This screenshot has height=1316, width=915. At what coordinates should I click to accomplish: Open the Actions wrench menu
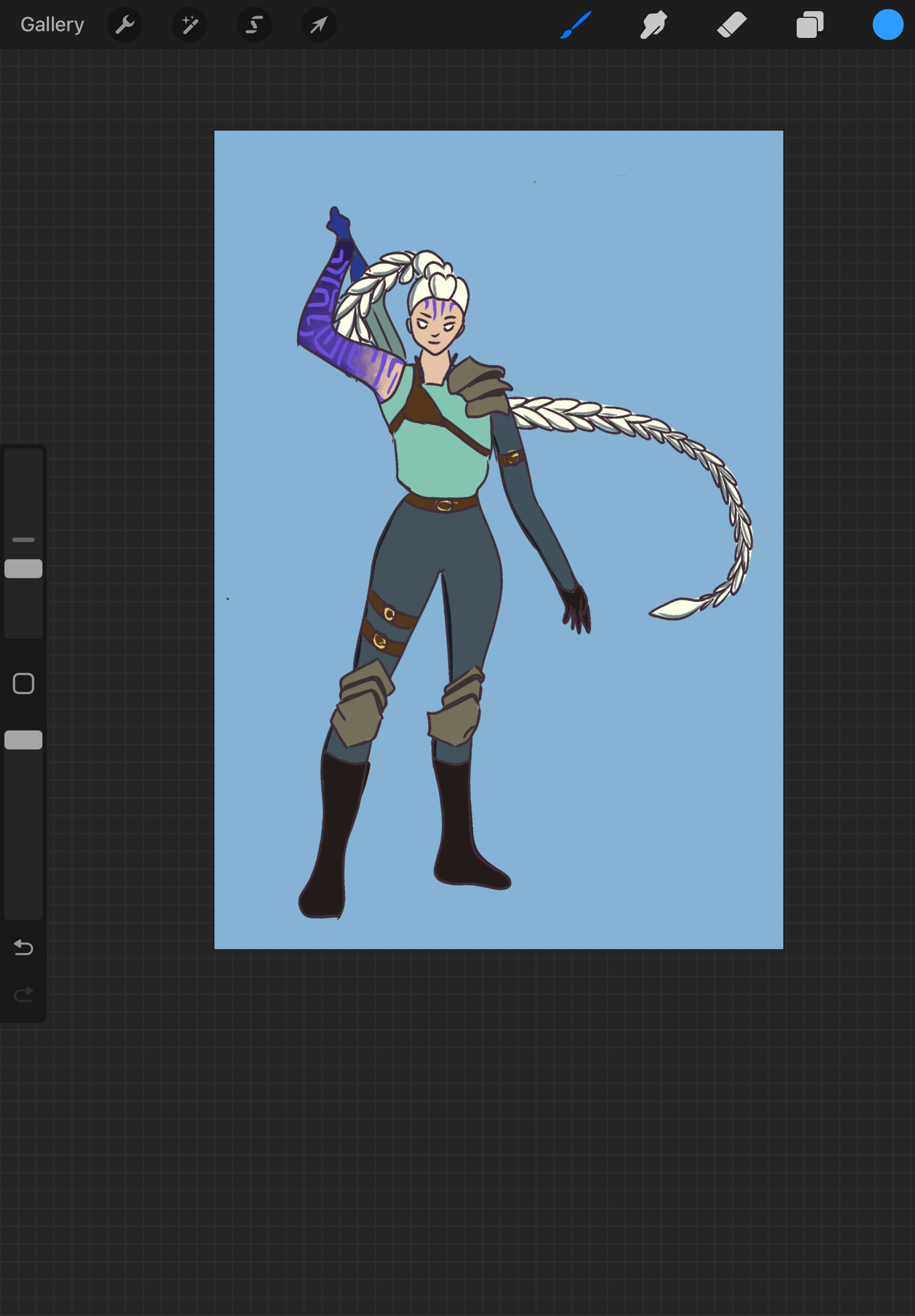click(x=125, y=25)
